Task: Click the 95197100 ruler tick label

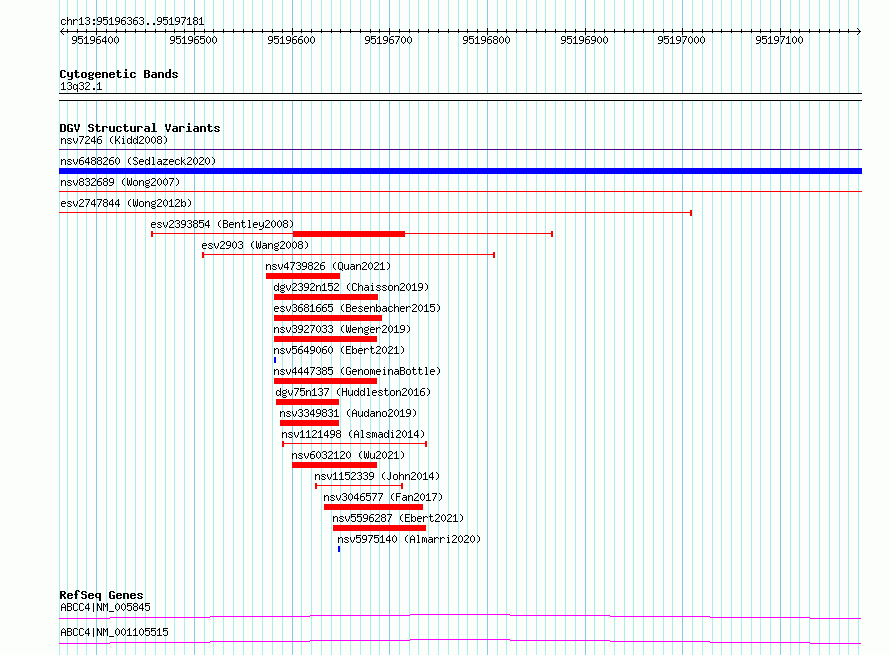Action: pyautogui.click(x=779, y=40)
